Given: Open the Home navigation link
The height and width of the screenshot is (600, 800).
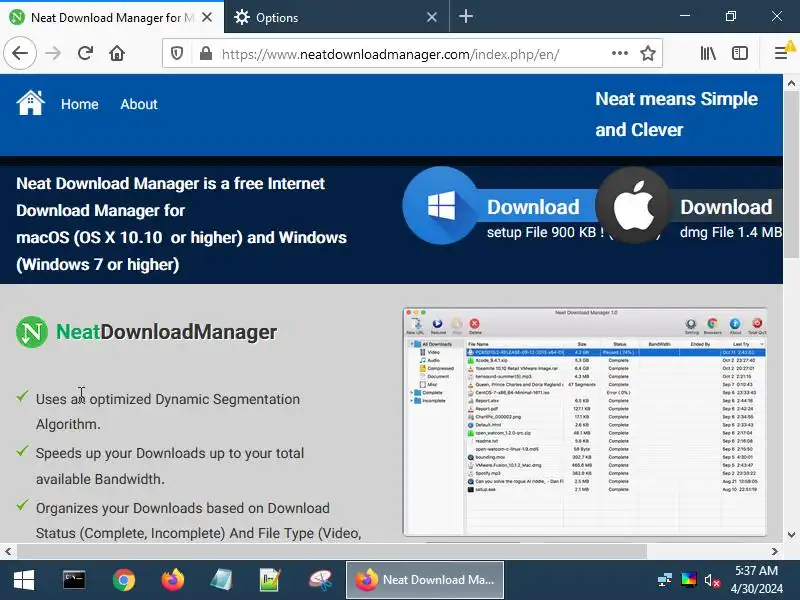Looking at the screenshot, I should [x=80, y=104].
